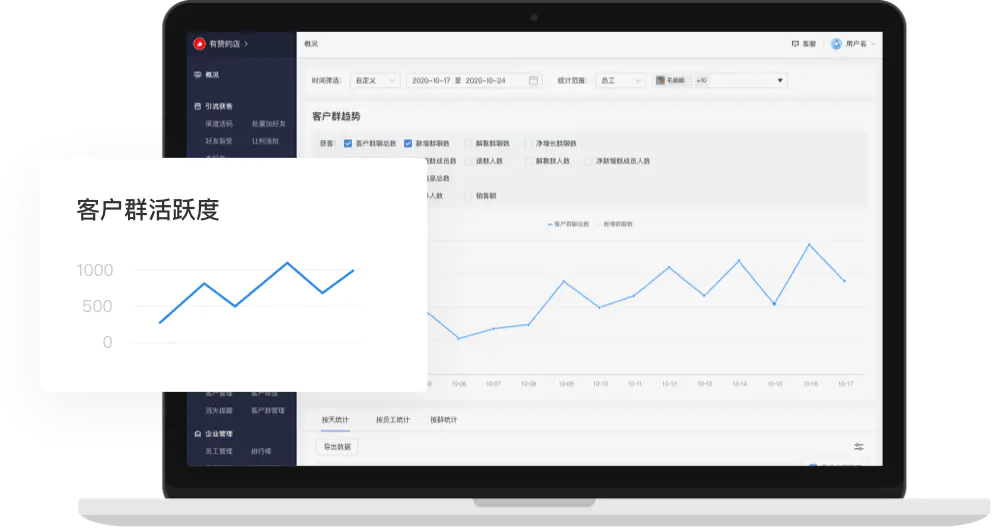Image resolution: width=992 pixels, height=528 pixels.
Task: Click the 10-16 peak on the trend line
Action: (x=809, y=244)
